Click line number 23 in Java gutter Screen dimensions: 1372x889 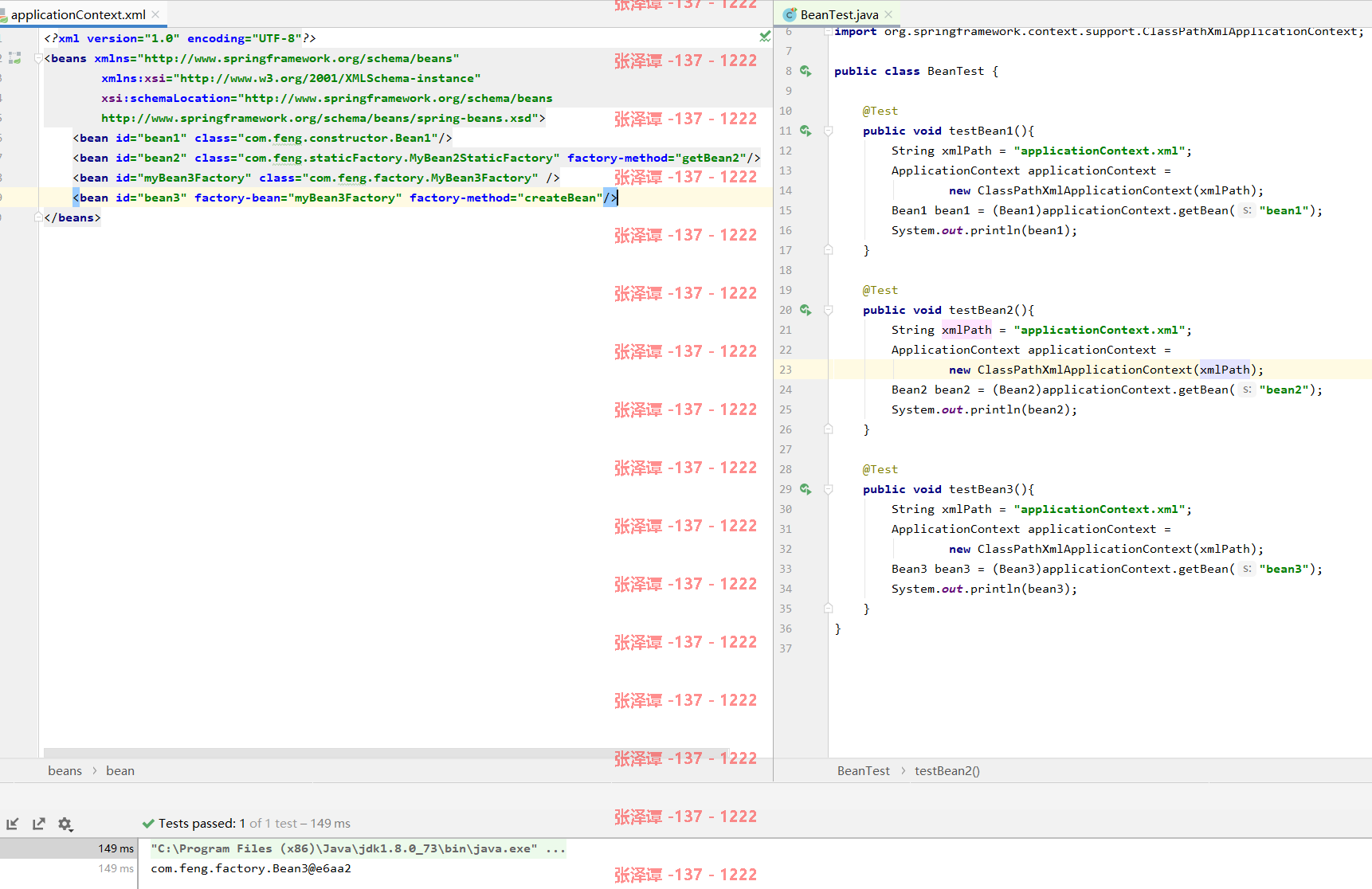[x=786, y=370]
